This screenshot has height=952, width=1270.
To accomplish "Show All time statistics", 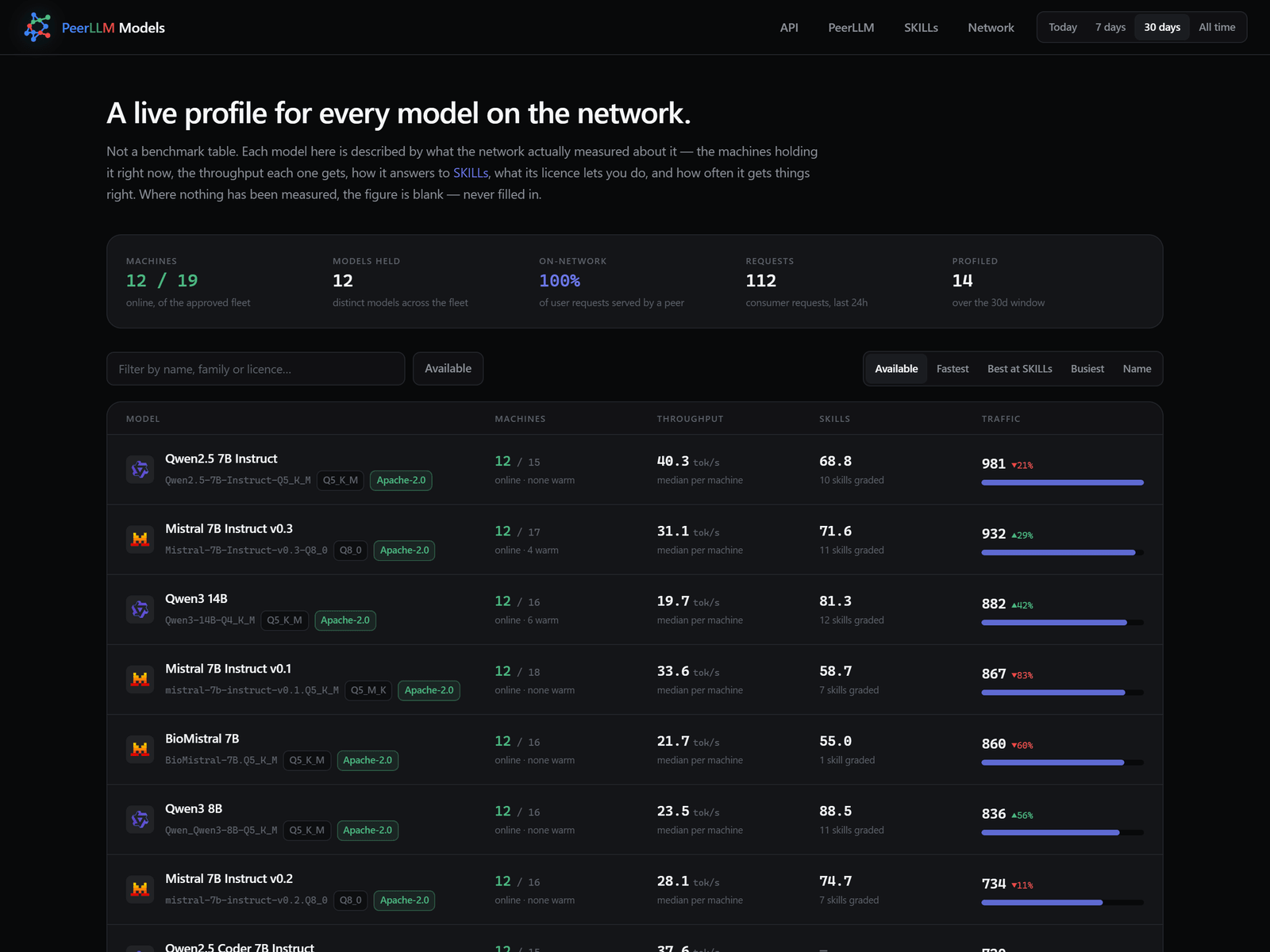I will click(1217, 27).
